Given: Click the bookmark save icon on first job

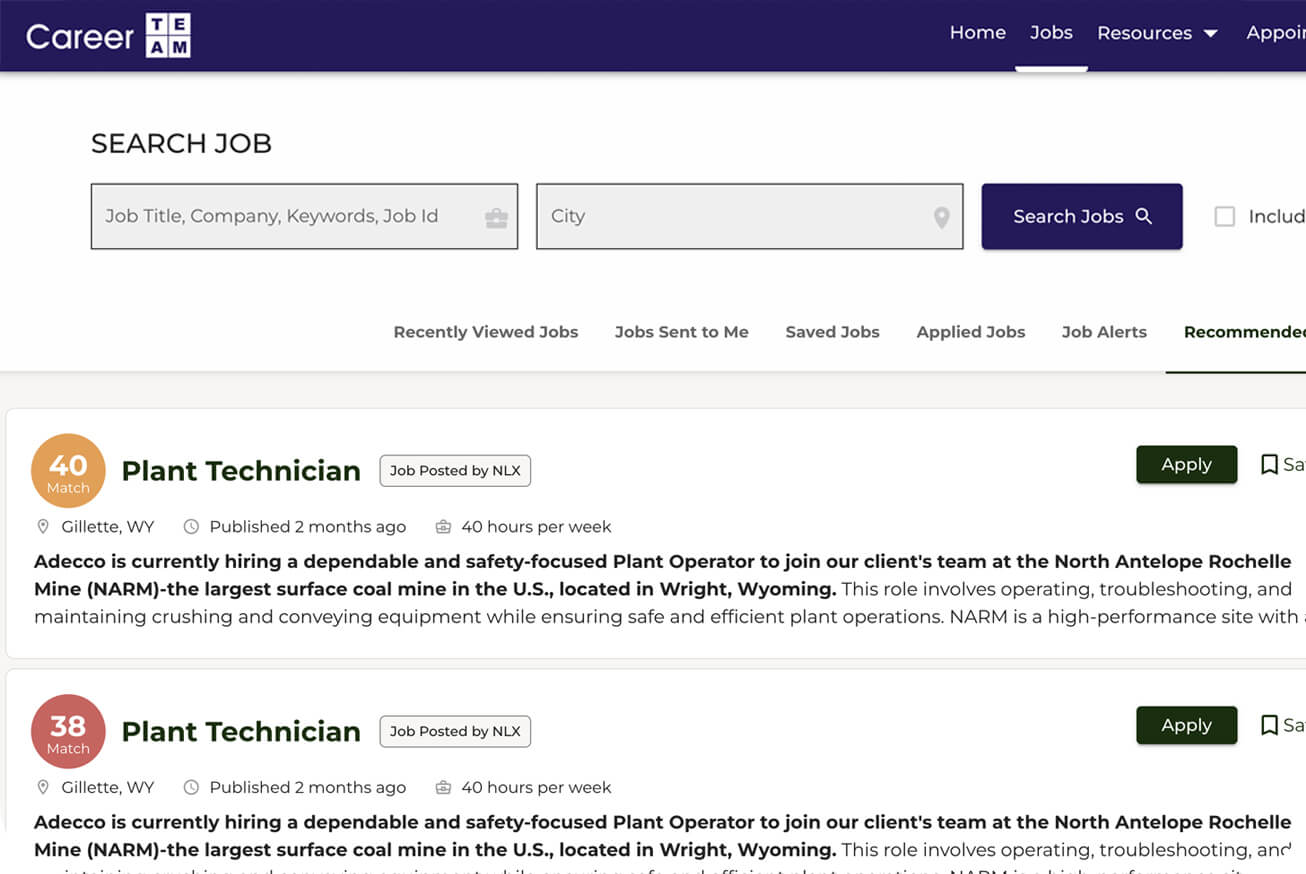Looking at the screenshot, I should [x=1269, y=464].
